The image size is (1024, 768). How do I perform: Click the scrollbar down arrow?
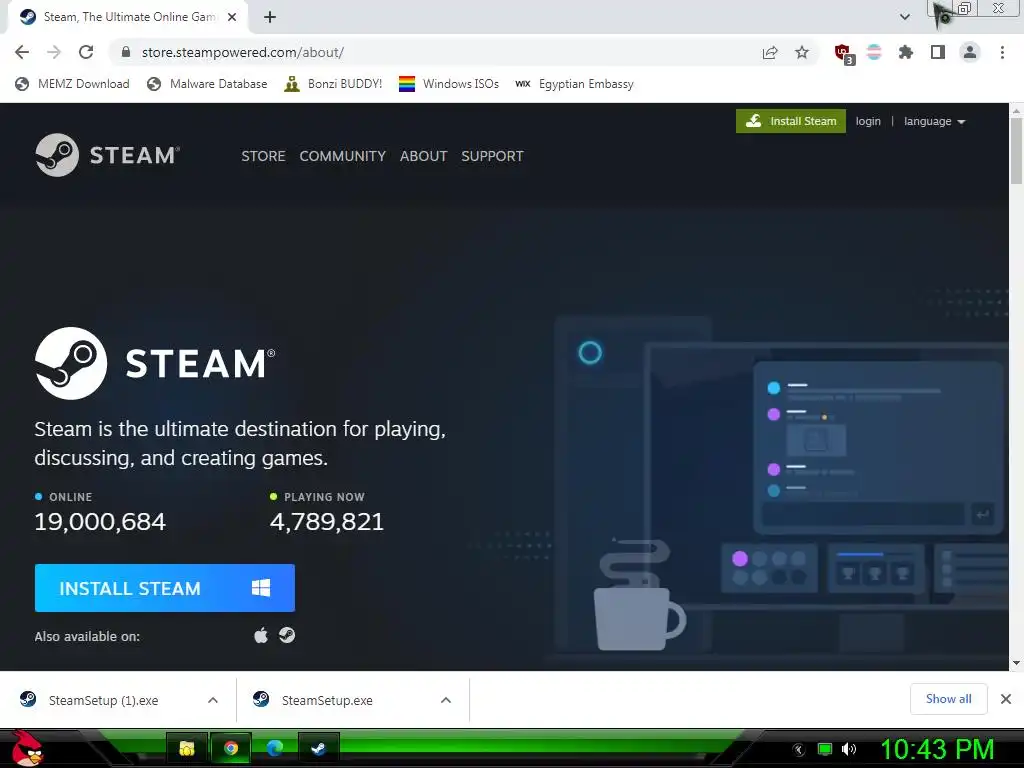coord(1016,664)
